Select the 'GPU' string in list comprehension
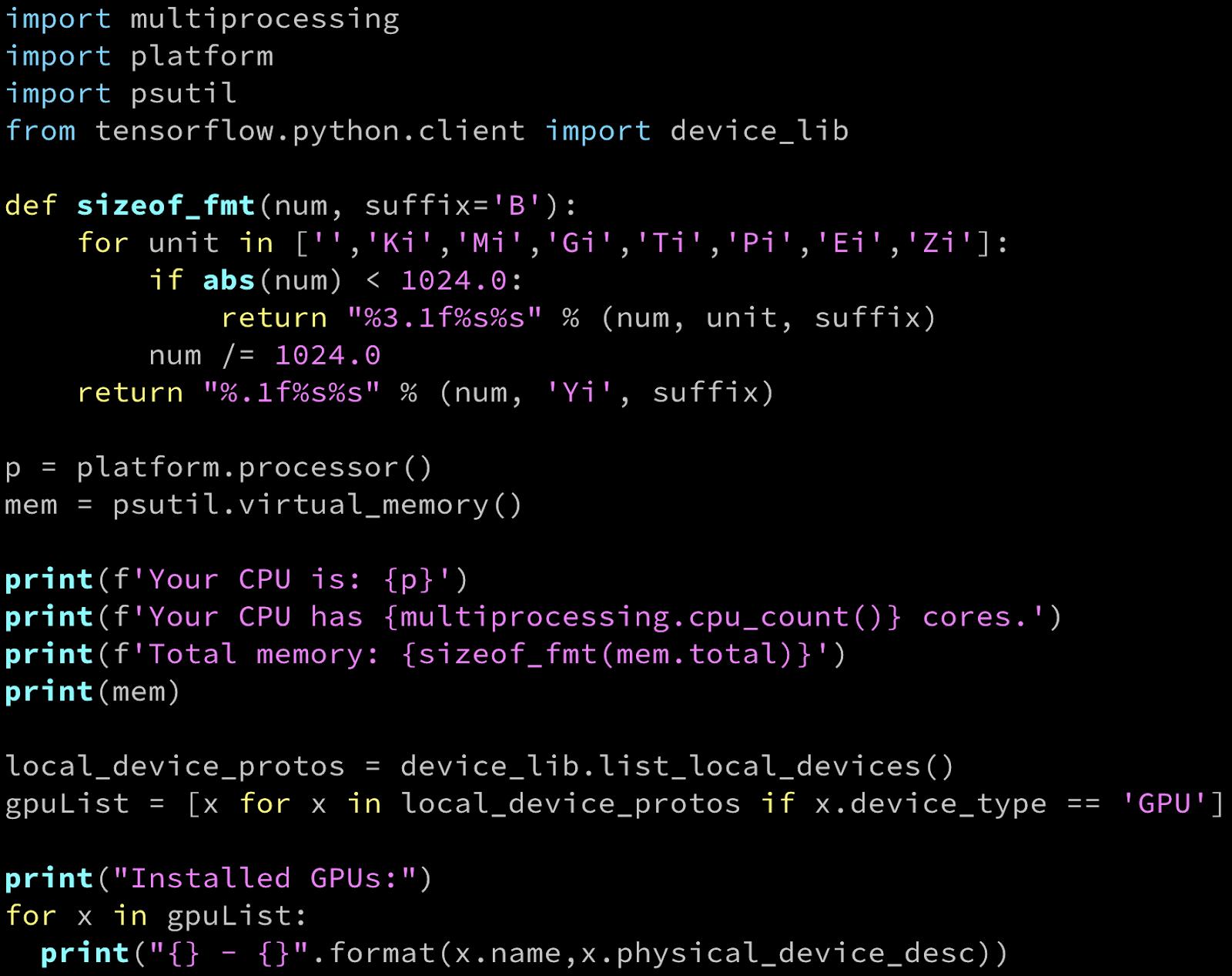The image size is (1232, 976). [x=1164, y=803]
